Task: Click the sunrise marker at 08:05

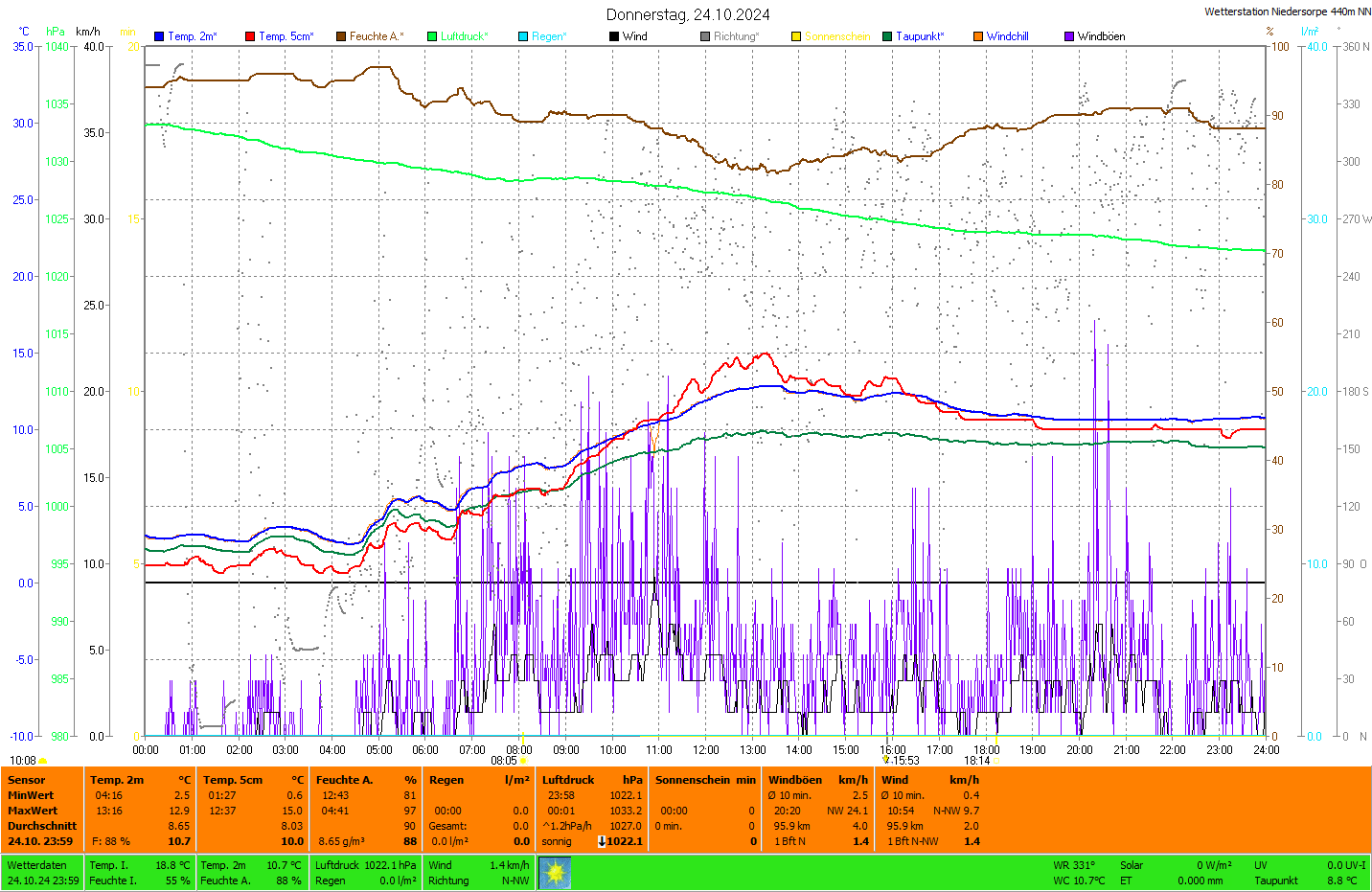Action: [x=523, y=761]
